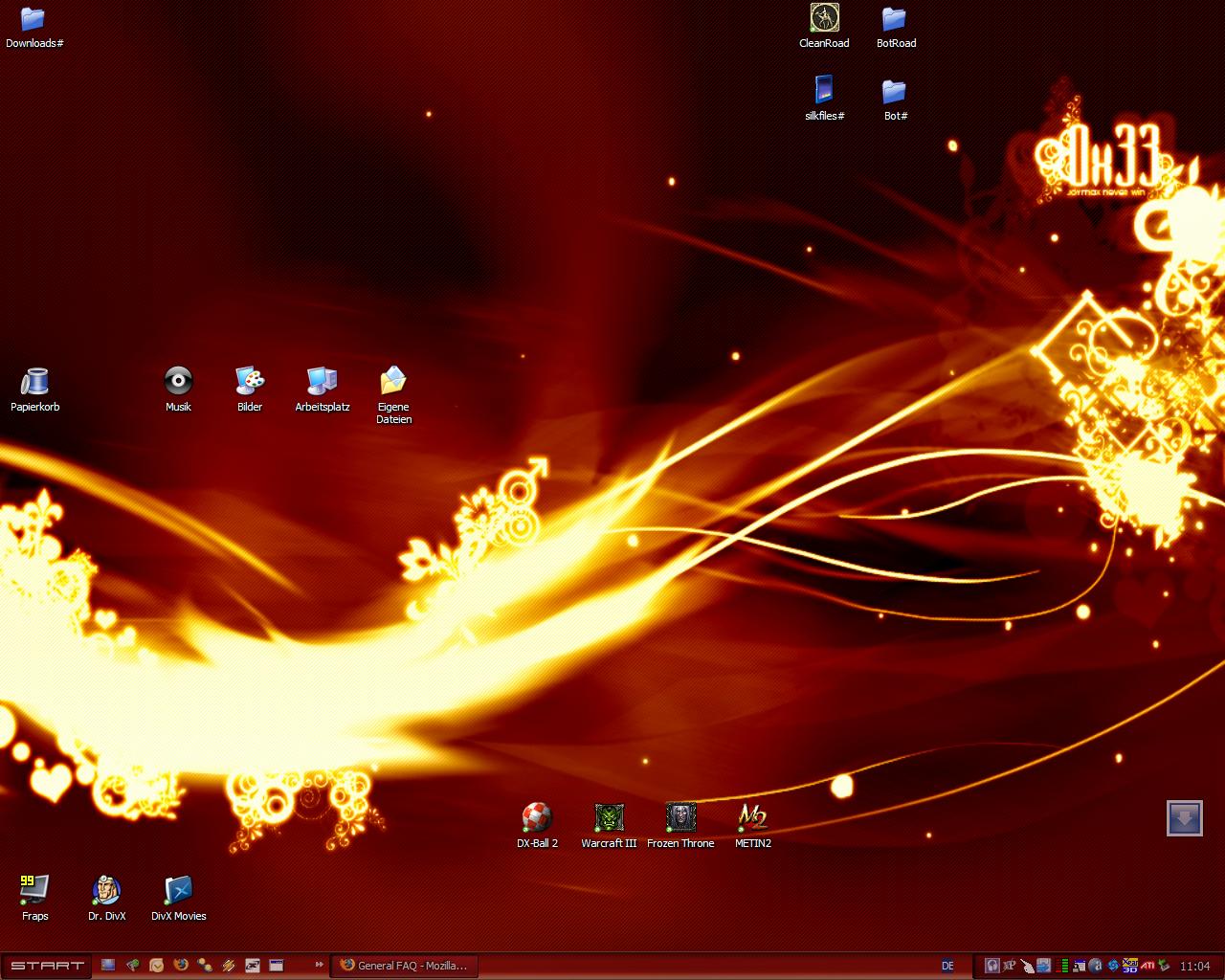Click the down-arrow widget on desktop
The image size is (1225, 980).
pyautogui.click(x=1184, y=818)
